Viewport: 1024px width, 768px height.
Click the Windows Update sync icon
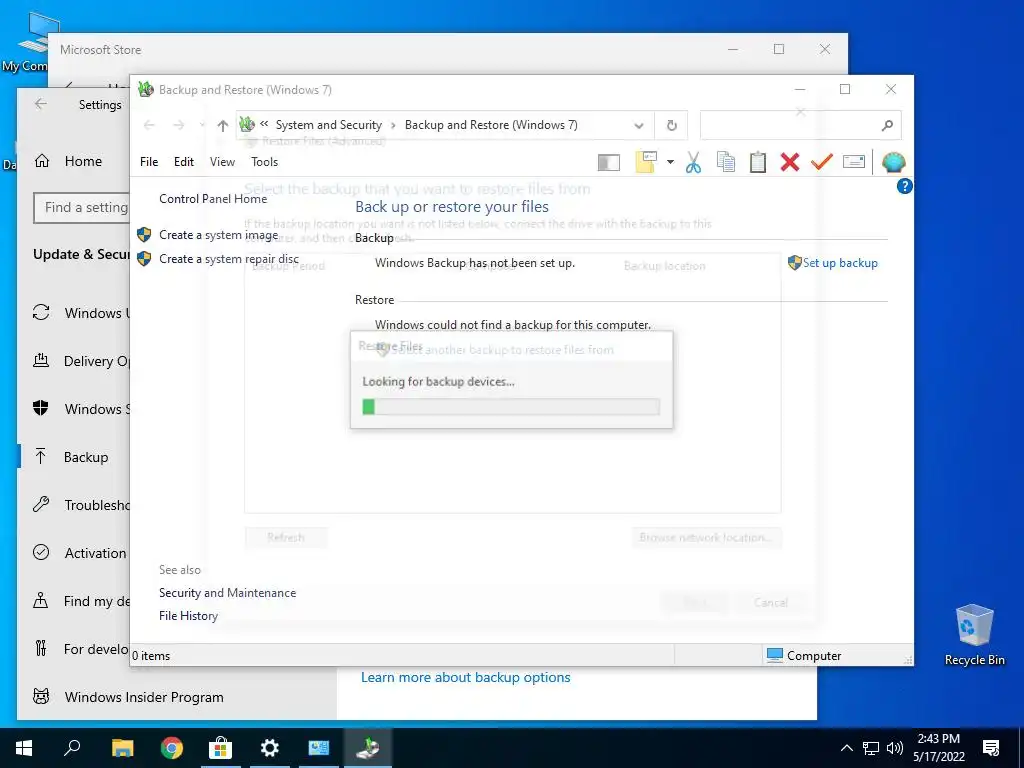coord(41,313)
